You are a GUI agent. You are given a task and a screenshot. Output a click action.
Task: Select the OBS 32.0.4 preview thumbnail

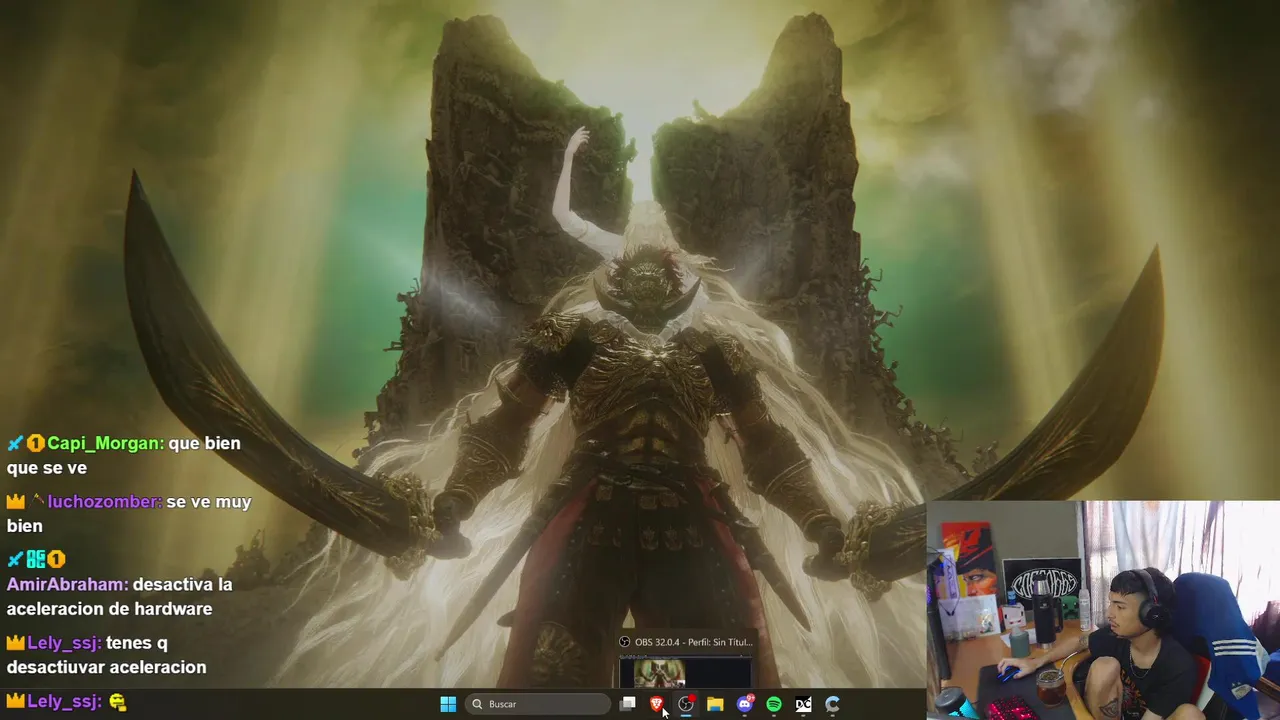(685, 672)
